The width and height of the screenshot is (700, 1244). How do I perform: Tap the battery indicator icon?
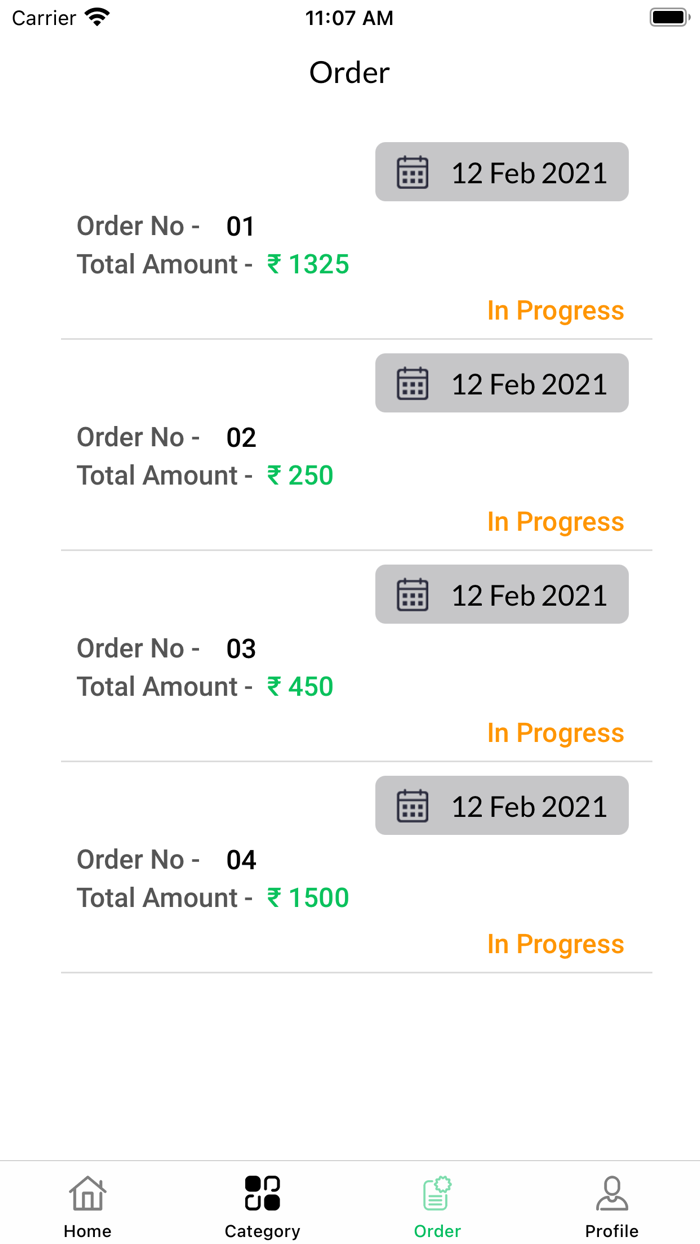[x=668, y=18]
